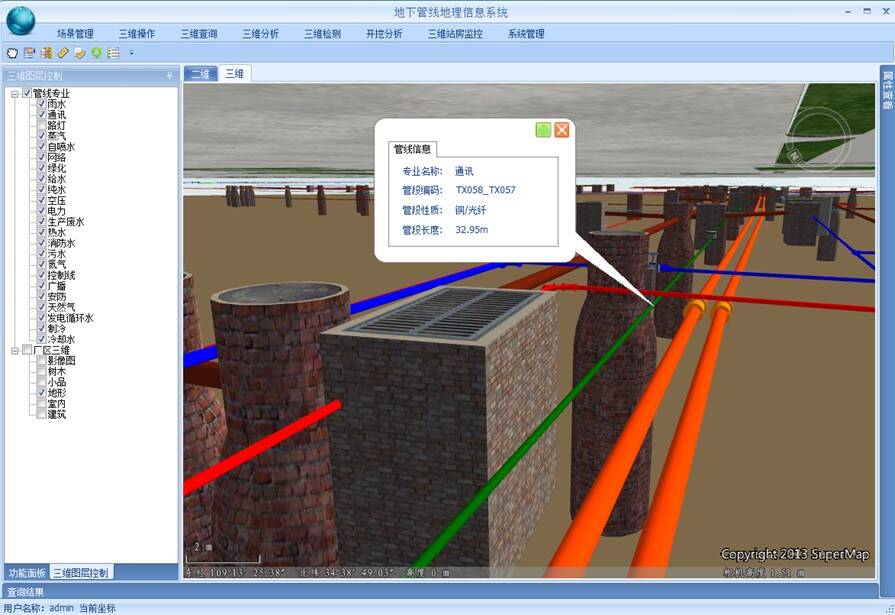
Task: Pin the 三维图层控制 panel
Action: [169, 75]
